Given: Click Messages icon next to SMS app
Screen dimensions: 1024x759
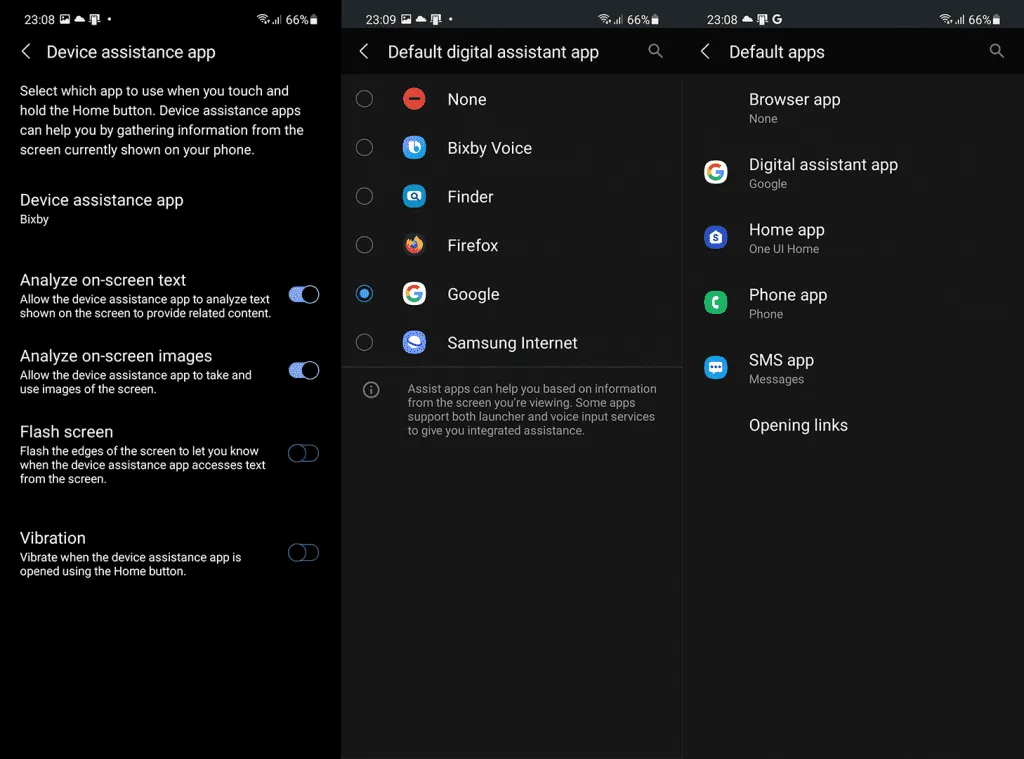Looking at the screenshot, I should tap(716, 368).
